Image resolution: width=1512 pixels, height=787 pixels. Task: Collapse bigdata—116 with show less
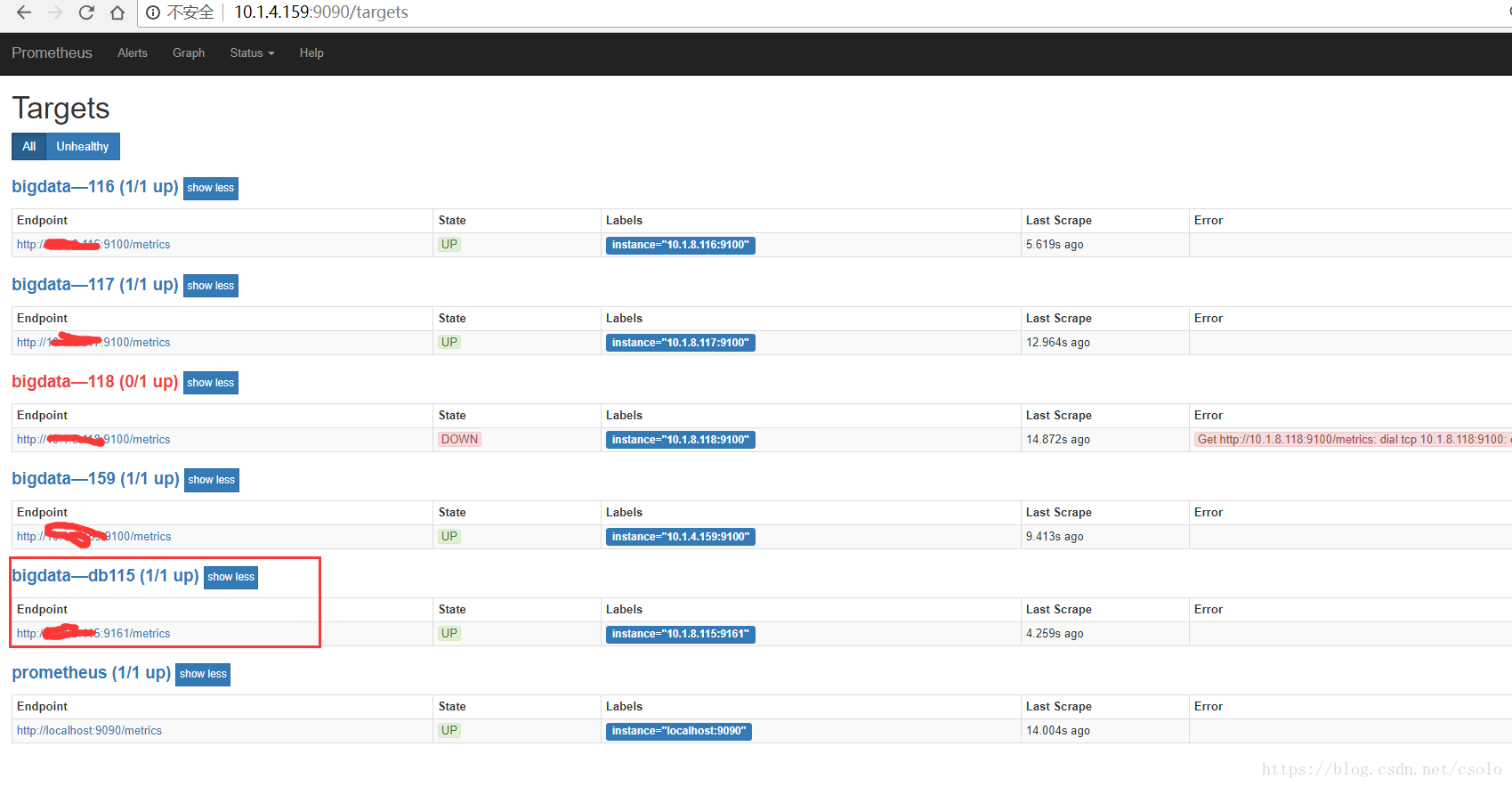[211, 188]
